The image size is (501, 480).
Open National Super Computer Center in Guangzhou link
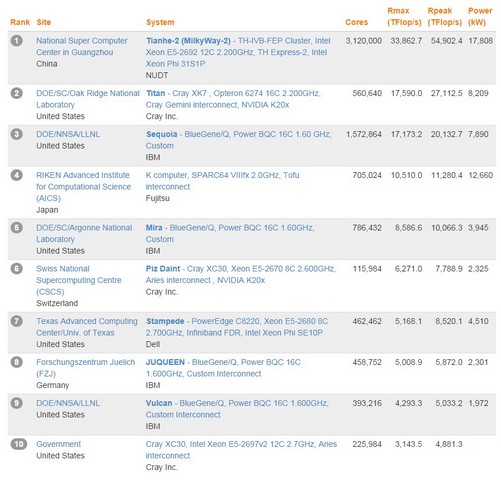(x=82, y=46)
